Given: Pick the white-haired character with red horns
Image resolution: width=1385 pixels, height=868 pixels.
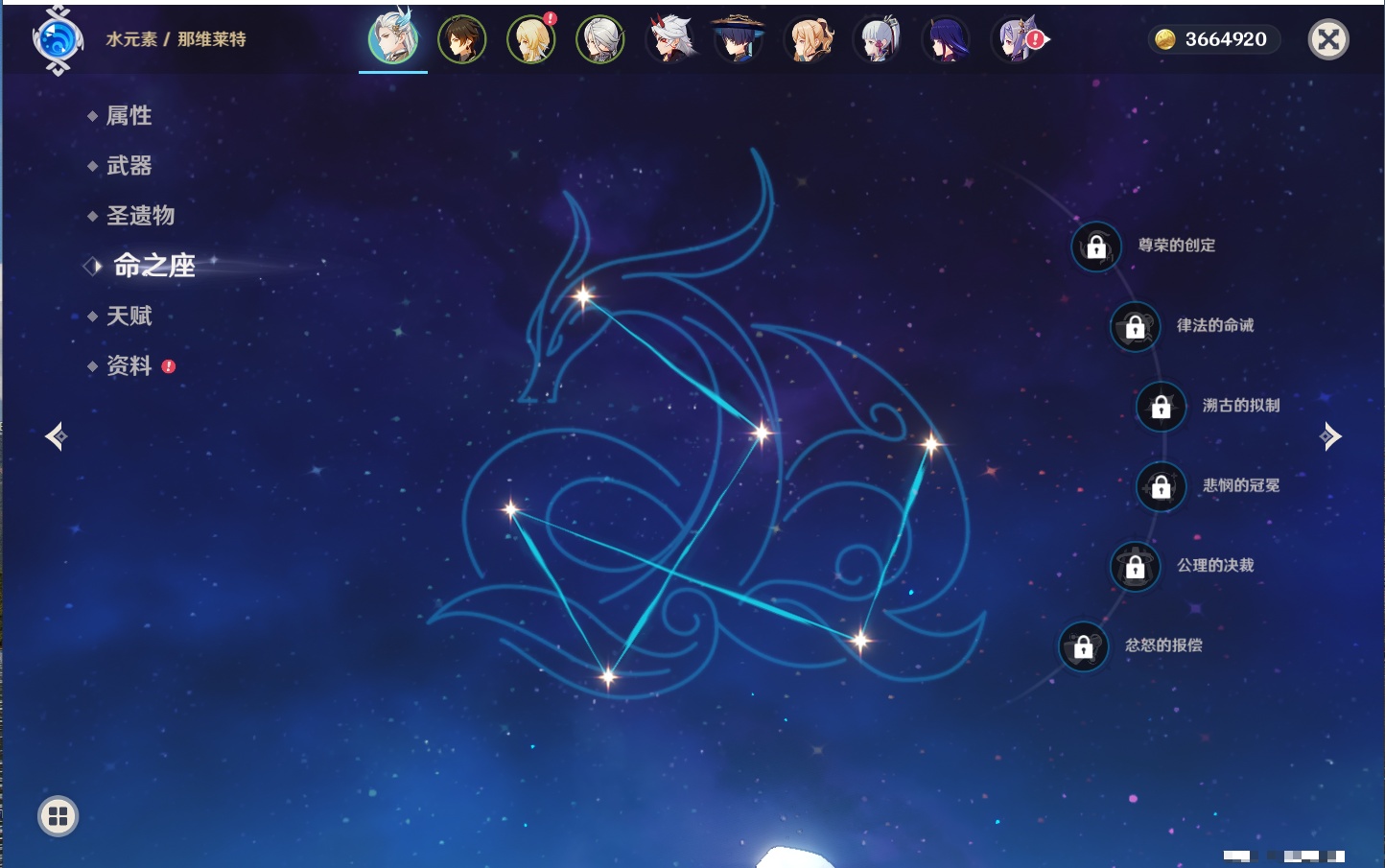Looking at the screenshot, I should pyautogui.click(x=669, y=39).
